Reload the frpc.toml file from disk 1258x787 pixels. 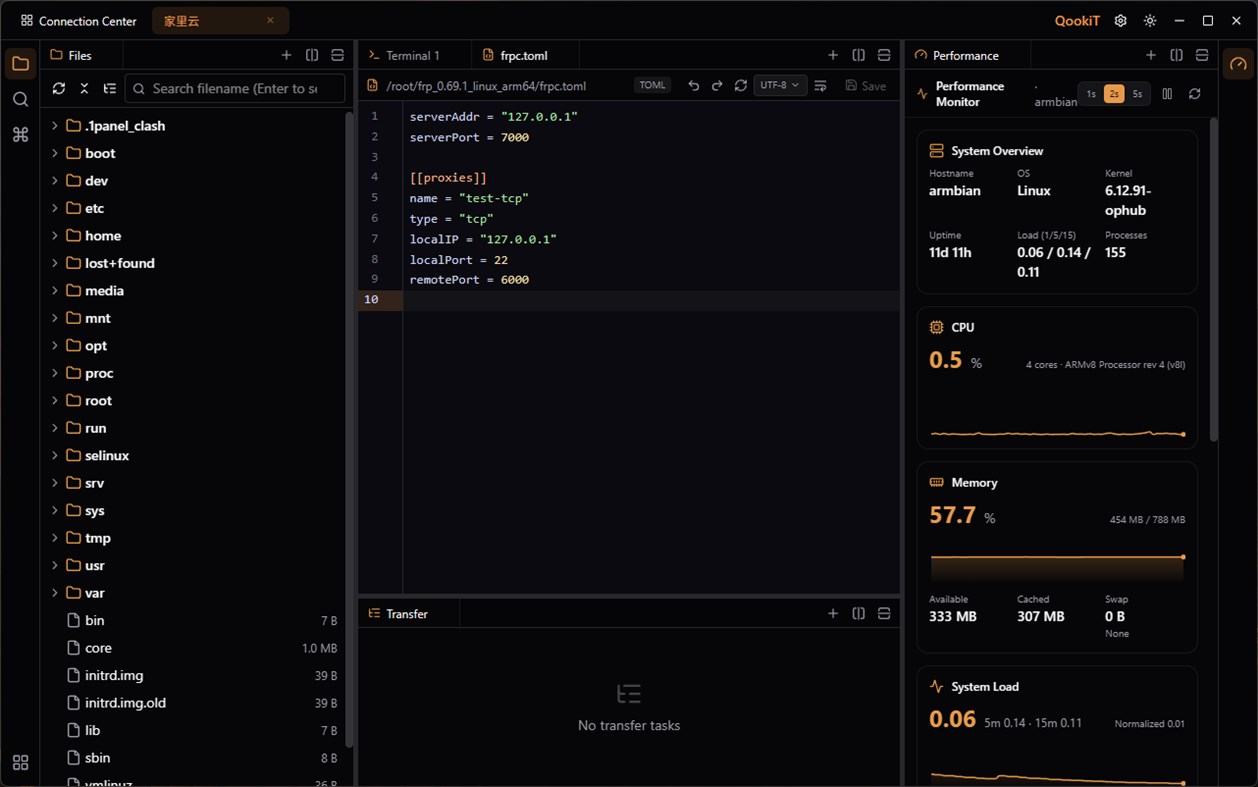click(741, 86)
